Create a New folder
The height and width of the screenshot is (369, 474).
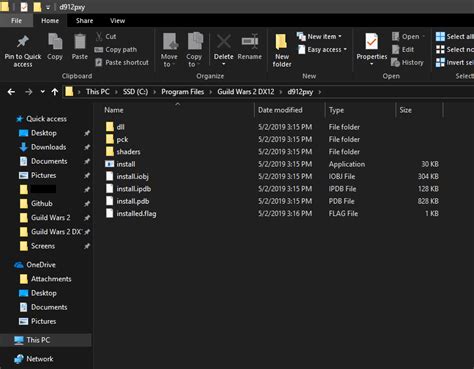(x=282, y=50)
